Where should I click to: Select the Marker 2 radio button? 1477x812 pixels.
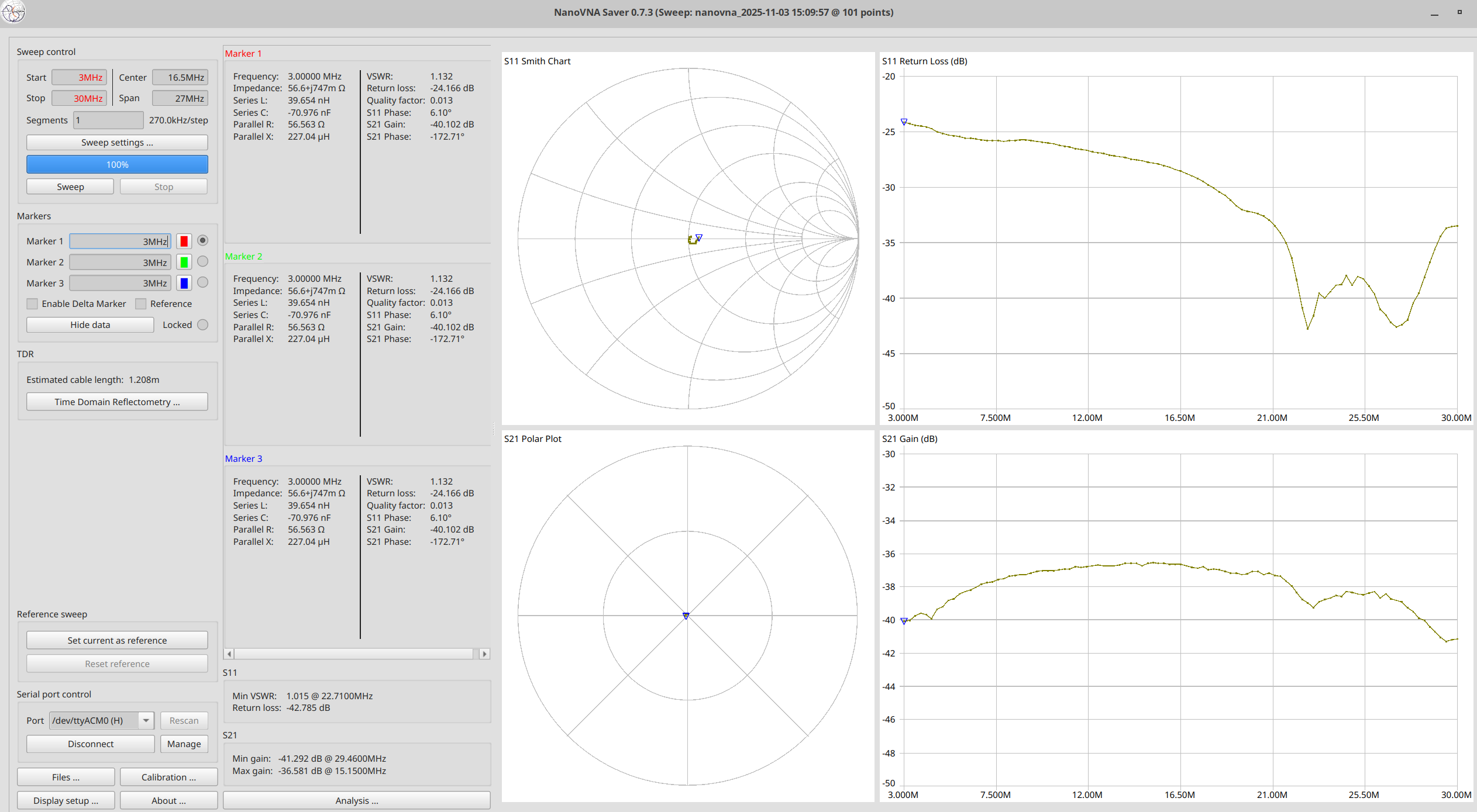[202, 261]
